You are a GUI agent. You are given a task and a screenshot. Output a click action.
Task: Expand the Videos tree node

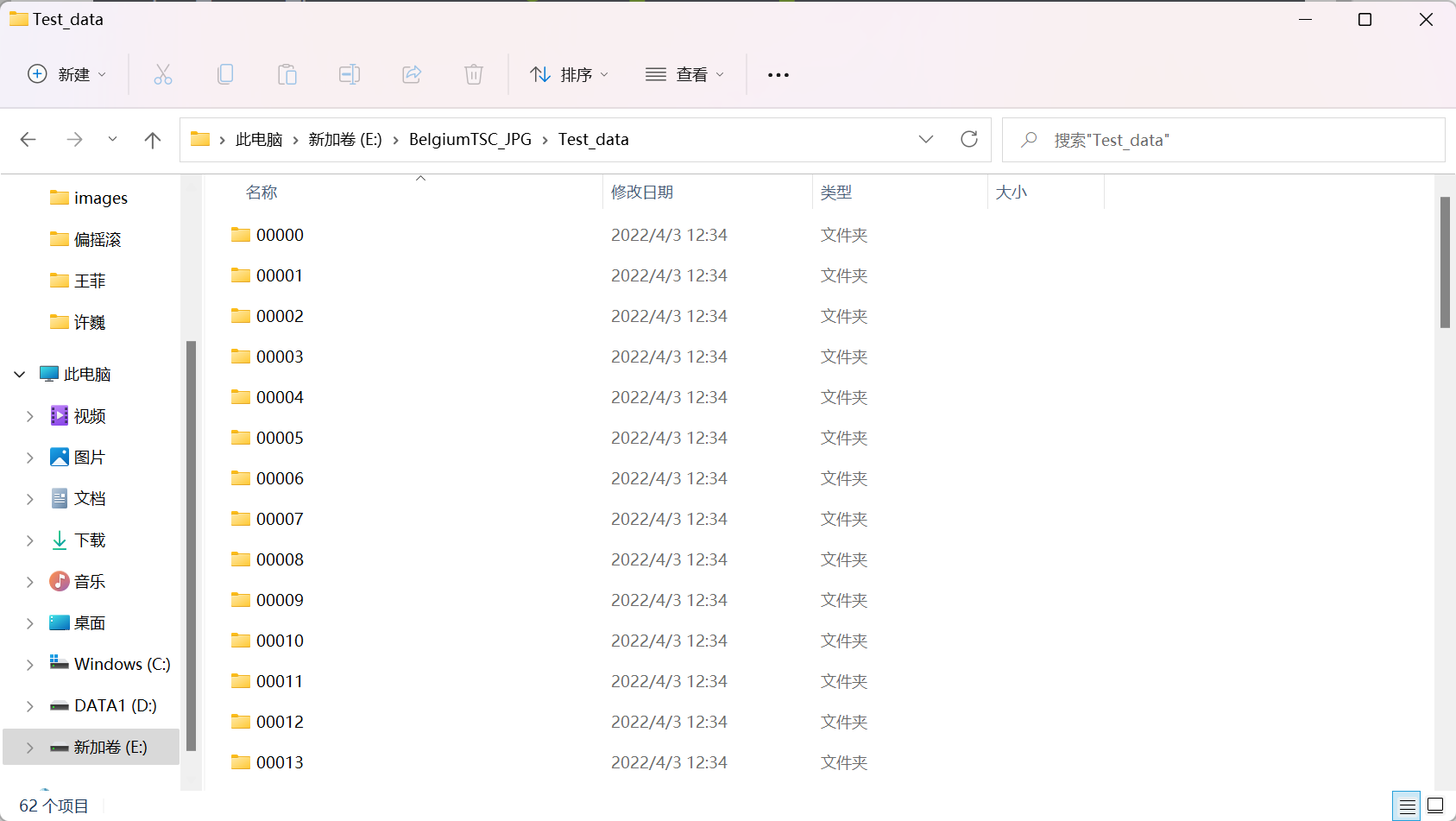[30, 416]
